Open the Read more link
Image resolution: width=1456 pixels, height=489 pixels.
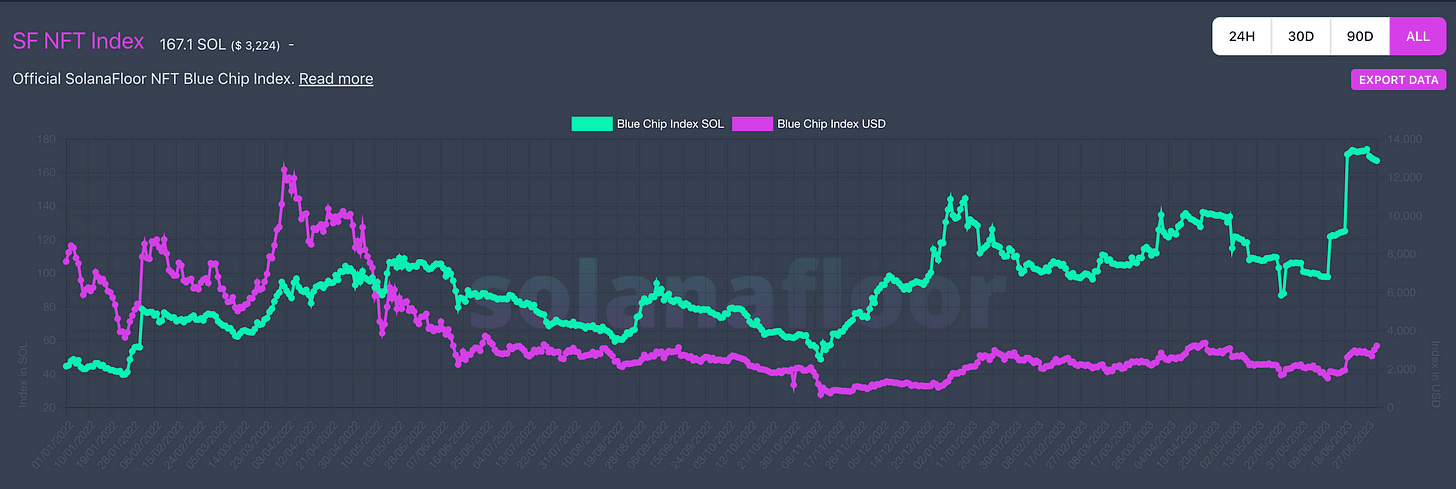336,79
